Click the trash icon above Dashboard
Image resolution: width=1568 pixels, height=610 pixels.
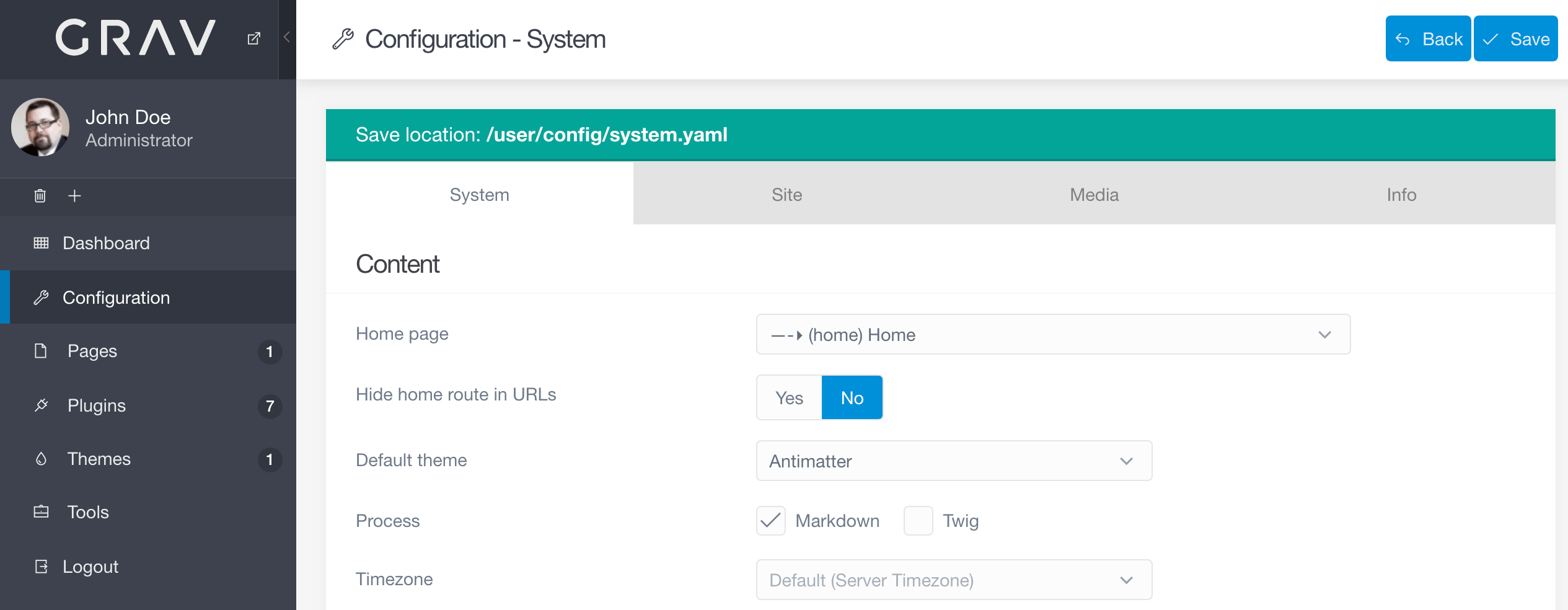coord(39,195)
